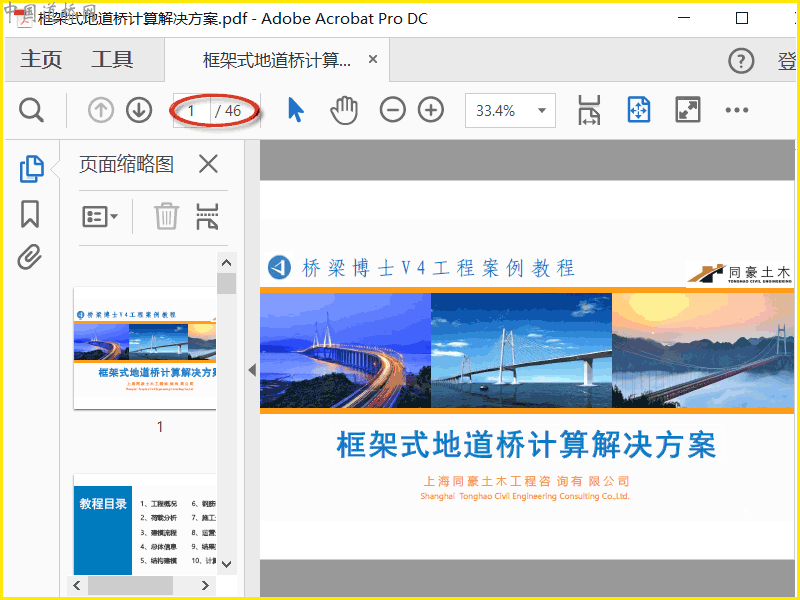Toggle the page thumbnails sidebar icon
Viewport: 800px width, 600px height.
32,169
